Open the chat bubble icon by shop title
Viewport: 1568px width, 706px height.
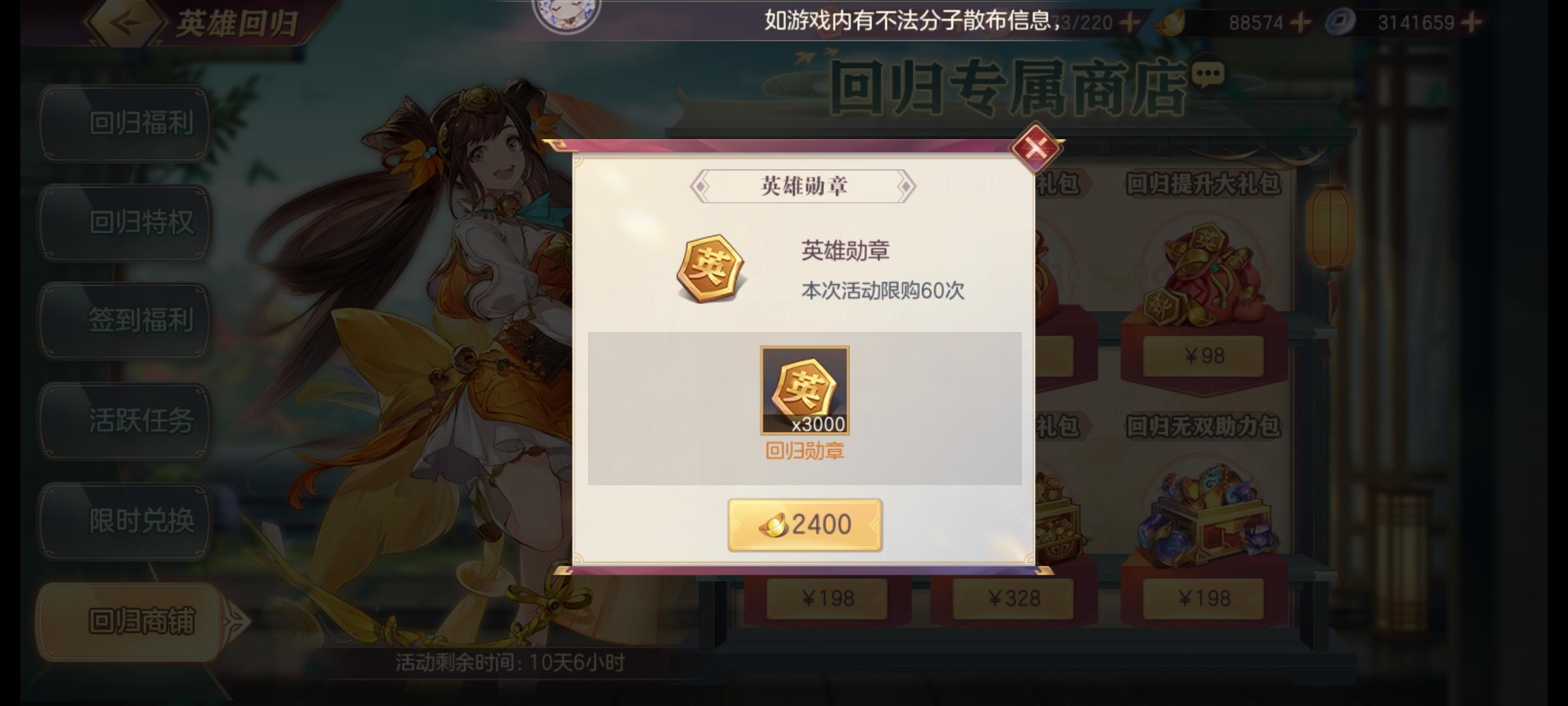[1207, 75]
